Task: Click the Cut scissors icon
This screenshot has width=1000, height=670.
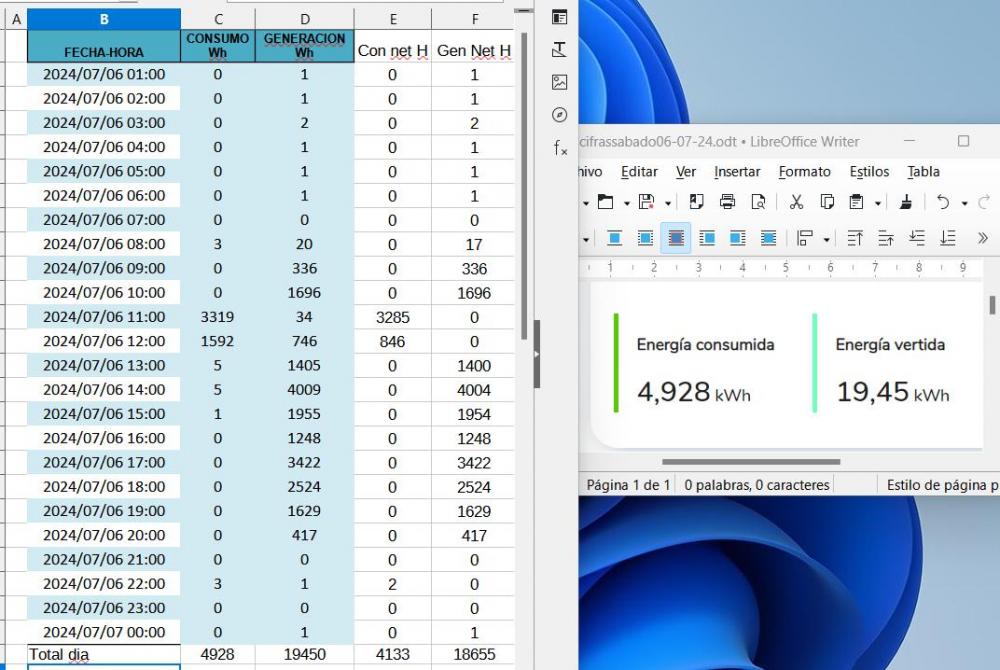Action: click(x=796, y=202)
